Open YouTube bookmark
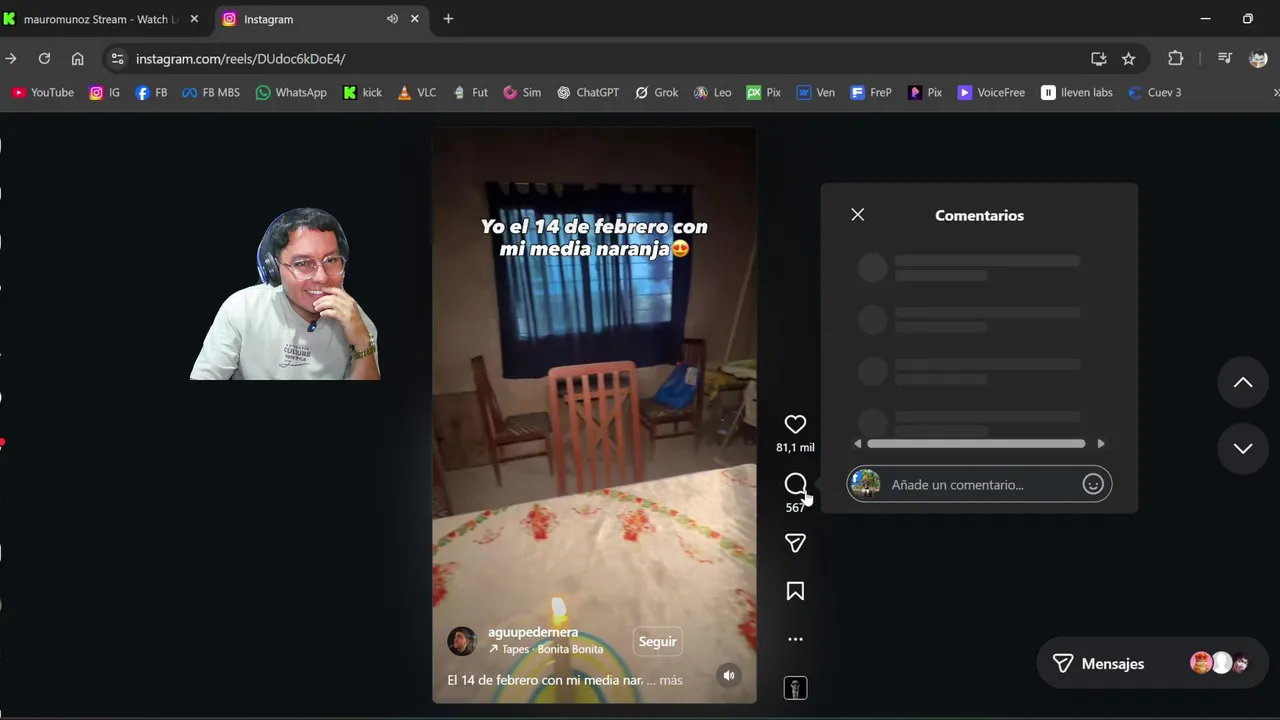This screenshot has width=1280, height=720. tap(43, 92)
